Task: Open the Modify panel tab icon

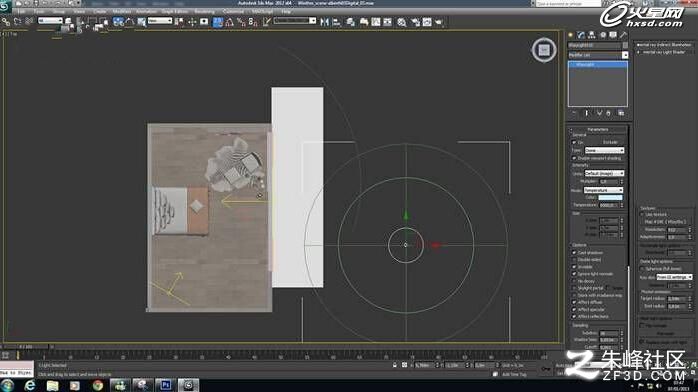Action: (x=581, y=35)
